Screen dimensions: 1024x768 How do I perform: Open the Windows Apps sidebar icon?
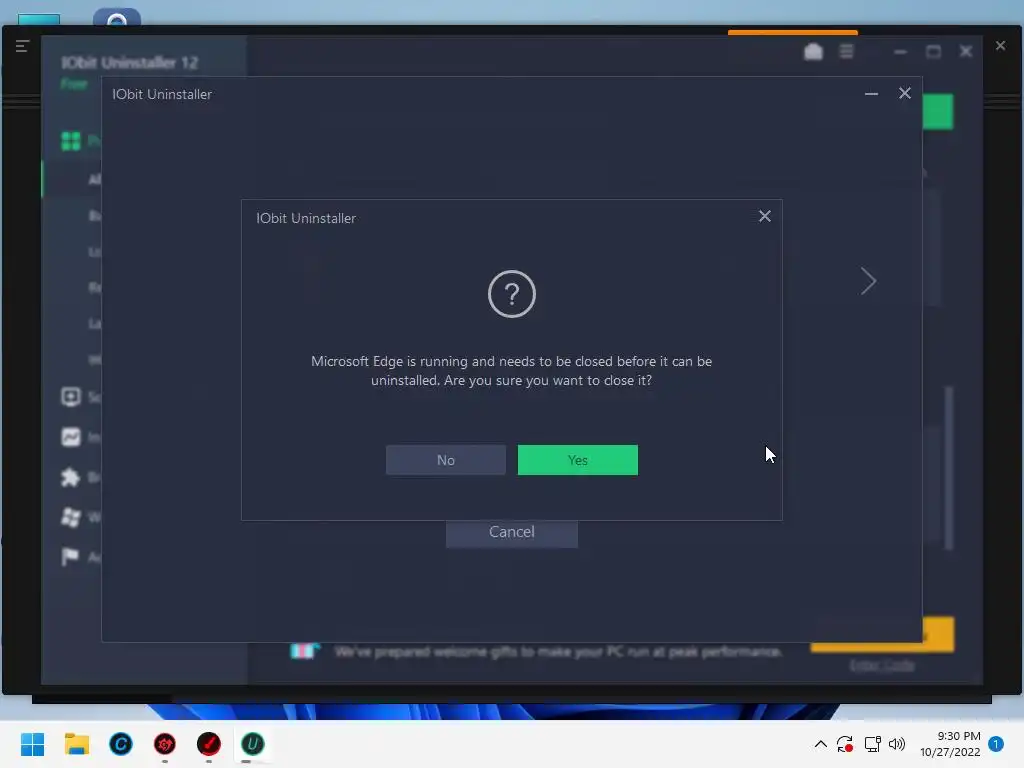coord(71,517)
